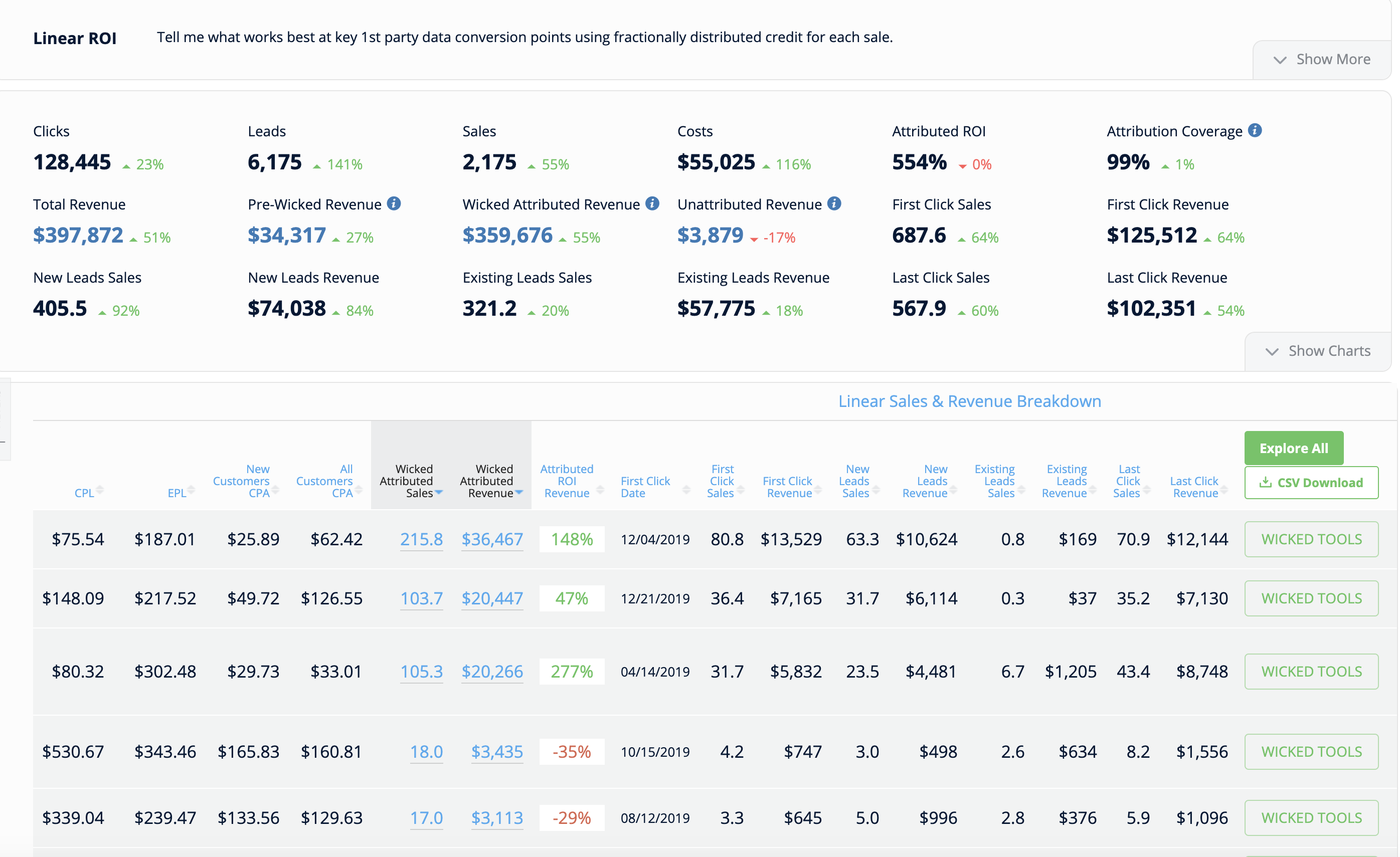
Task: Expand the Show More section
Action: (x=1322, y=60)
